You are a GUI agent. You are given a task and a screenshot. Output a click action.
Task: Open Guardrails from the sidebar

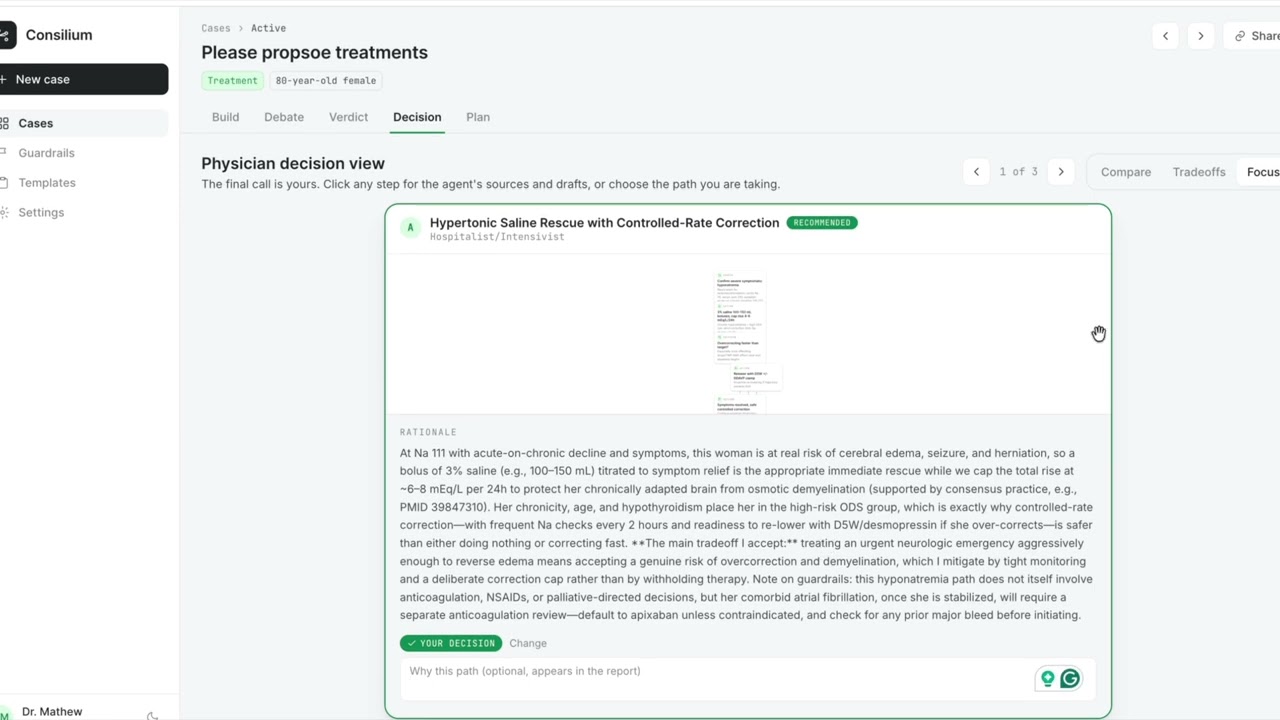point(46,153)
